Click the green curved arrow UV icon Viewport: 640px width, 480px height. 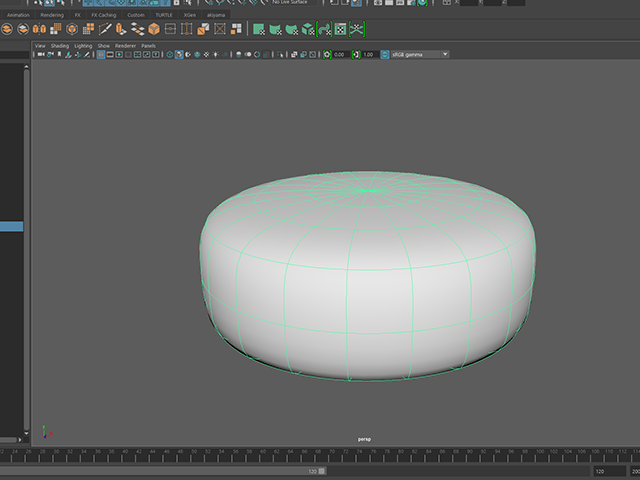[324, 29]
